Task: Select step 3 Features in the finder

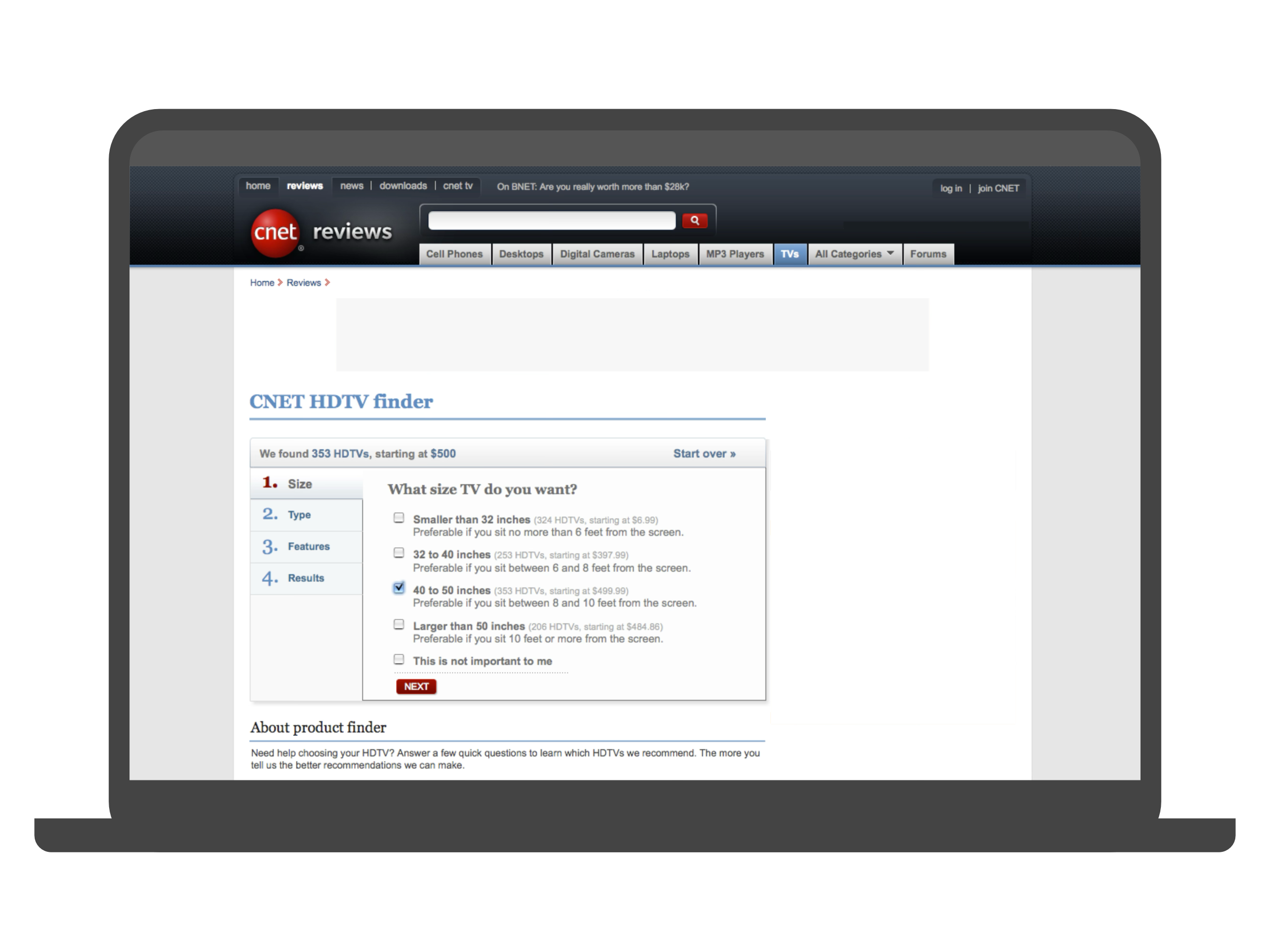Action: (306, 547)
